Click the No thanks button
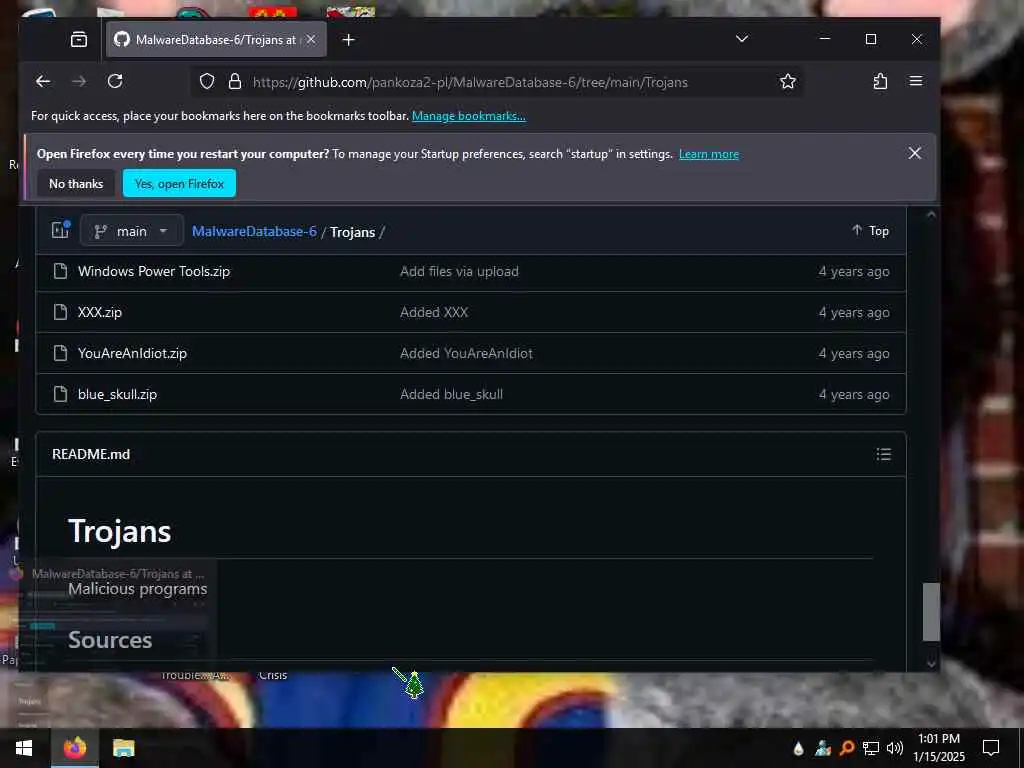This screenshot has width=1024, height=768. pos(76,184)
